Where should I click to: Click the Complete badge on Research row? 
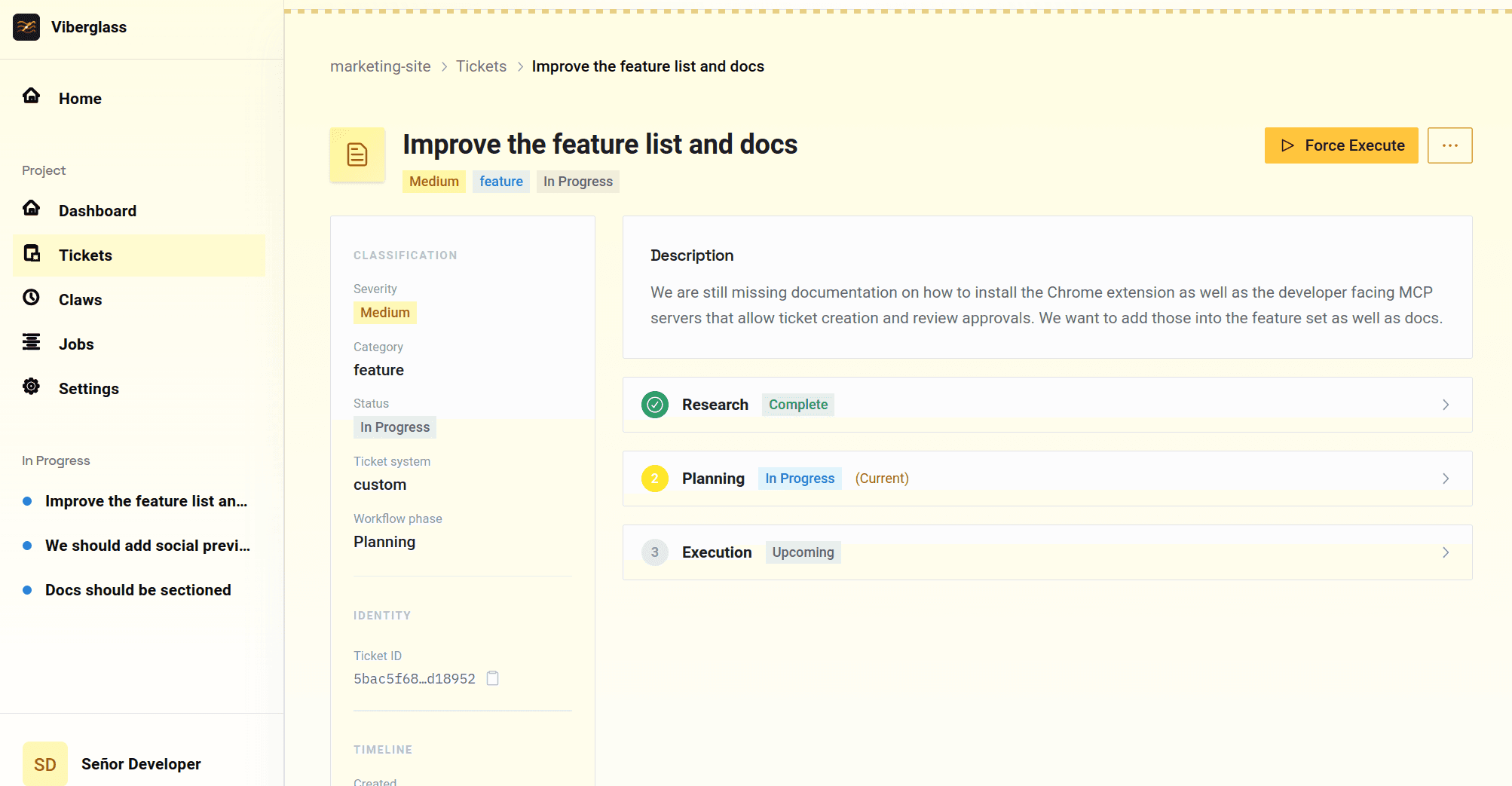click(798, 405)
